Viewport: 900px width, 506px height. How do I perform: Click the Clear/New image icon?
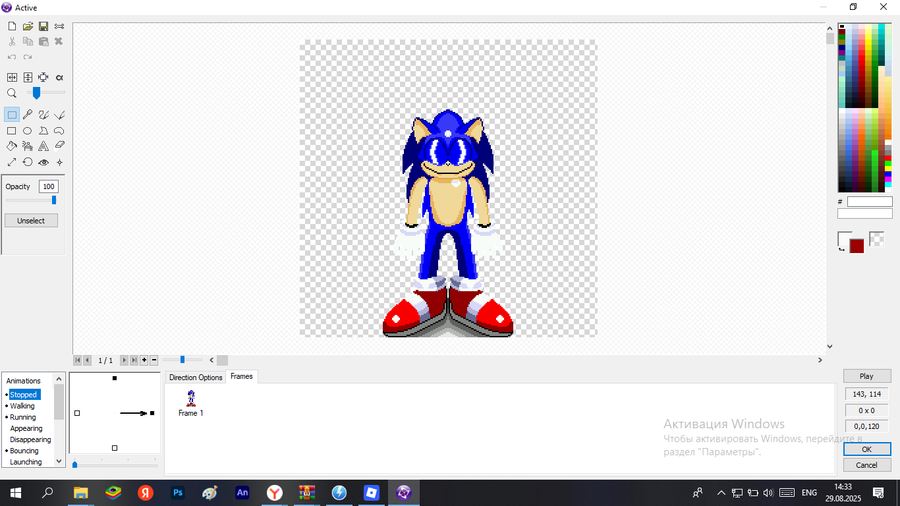(11, 26)
